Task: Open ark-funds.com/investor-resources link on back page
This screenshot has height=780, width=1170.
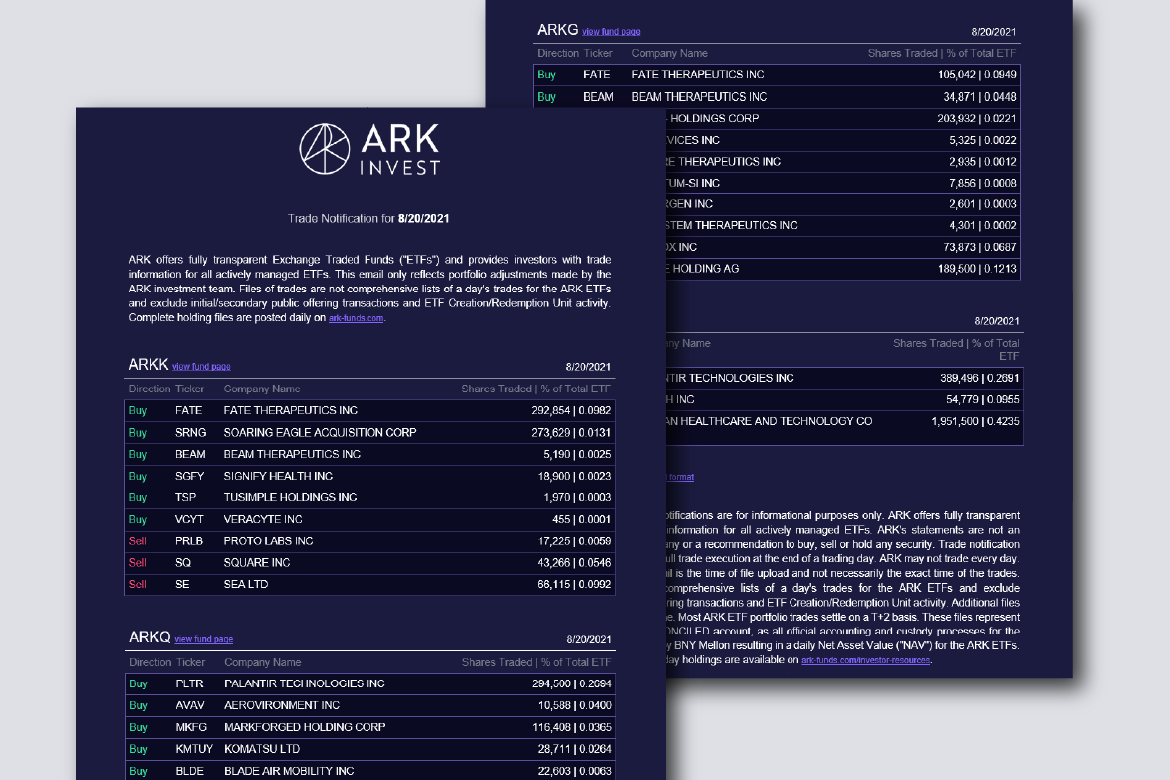Action: click(866, 660)
